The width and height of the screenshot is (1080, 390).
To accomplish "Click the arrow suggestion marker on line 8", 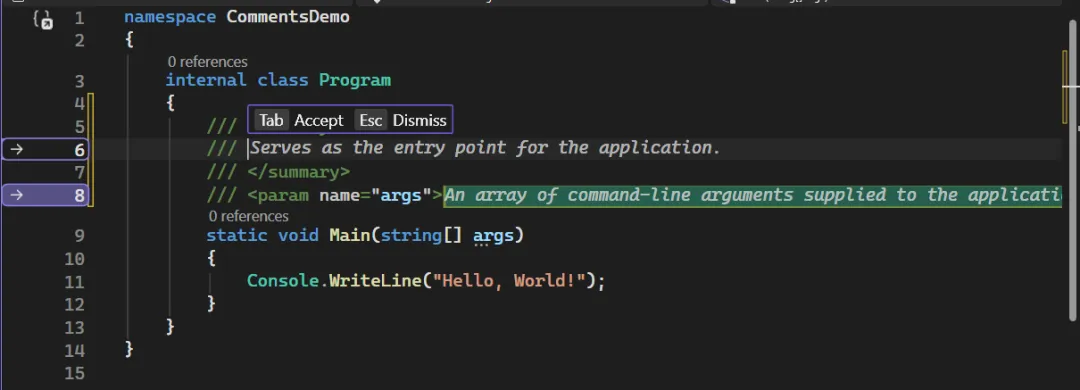I will 17,195.
